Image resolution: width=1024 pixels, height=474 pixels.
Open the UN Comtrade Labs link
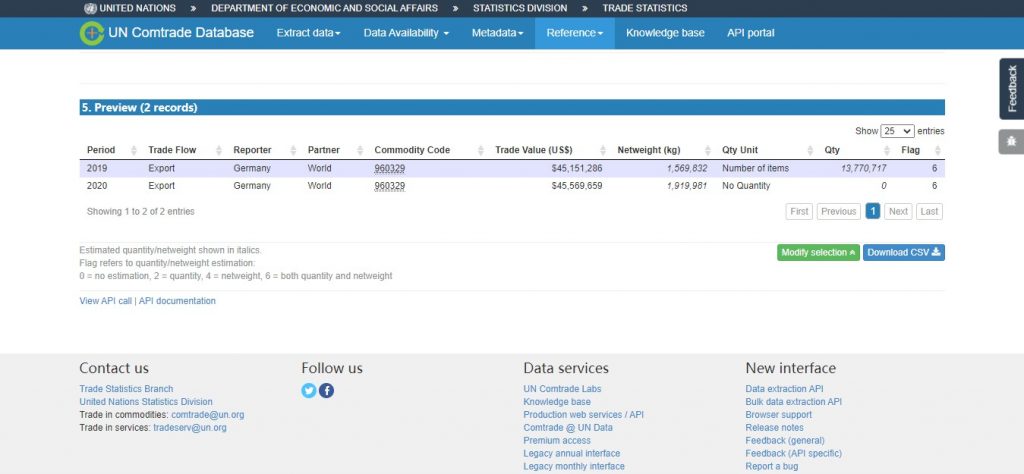pos(562,389)
